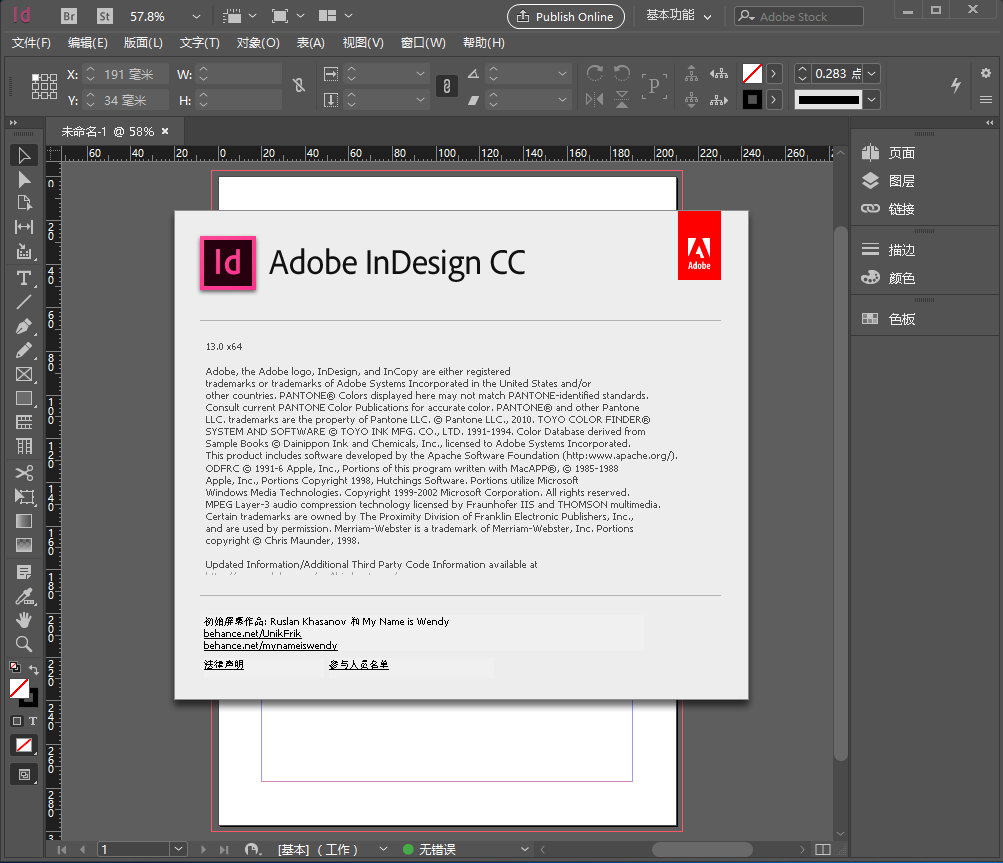Open the 编辑(E) menu
The image size is (1003, 863).
click(88, 43)
